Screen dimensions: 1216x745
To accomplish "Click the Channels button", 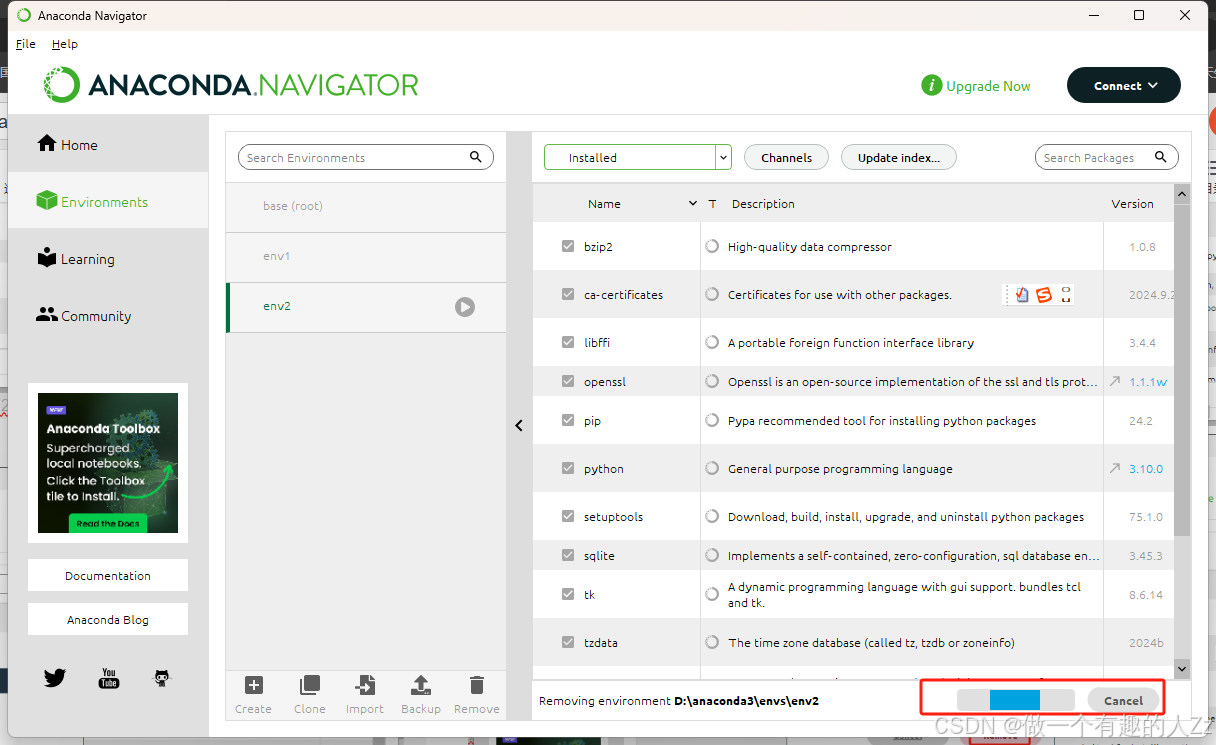I will pos(786,157).
